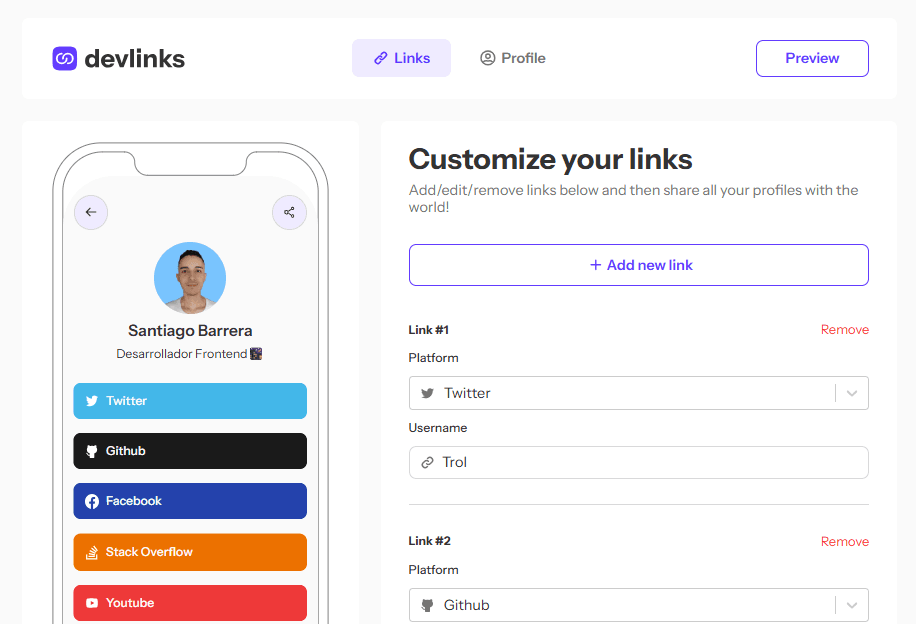Click the devlinks logo icon
The image size is (916, 624).
point(65,58)
